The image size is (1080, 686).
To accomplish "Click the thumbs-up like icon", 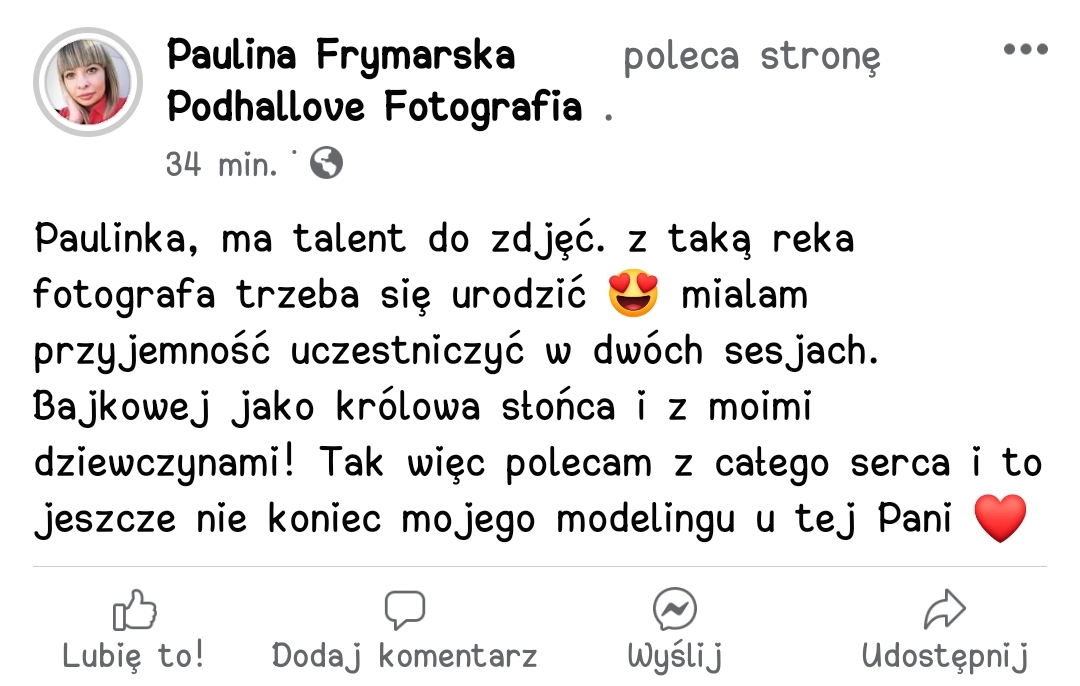I will click(135, 610).
